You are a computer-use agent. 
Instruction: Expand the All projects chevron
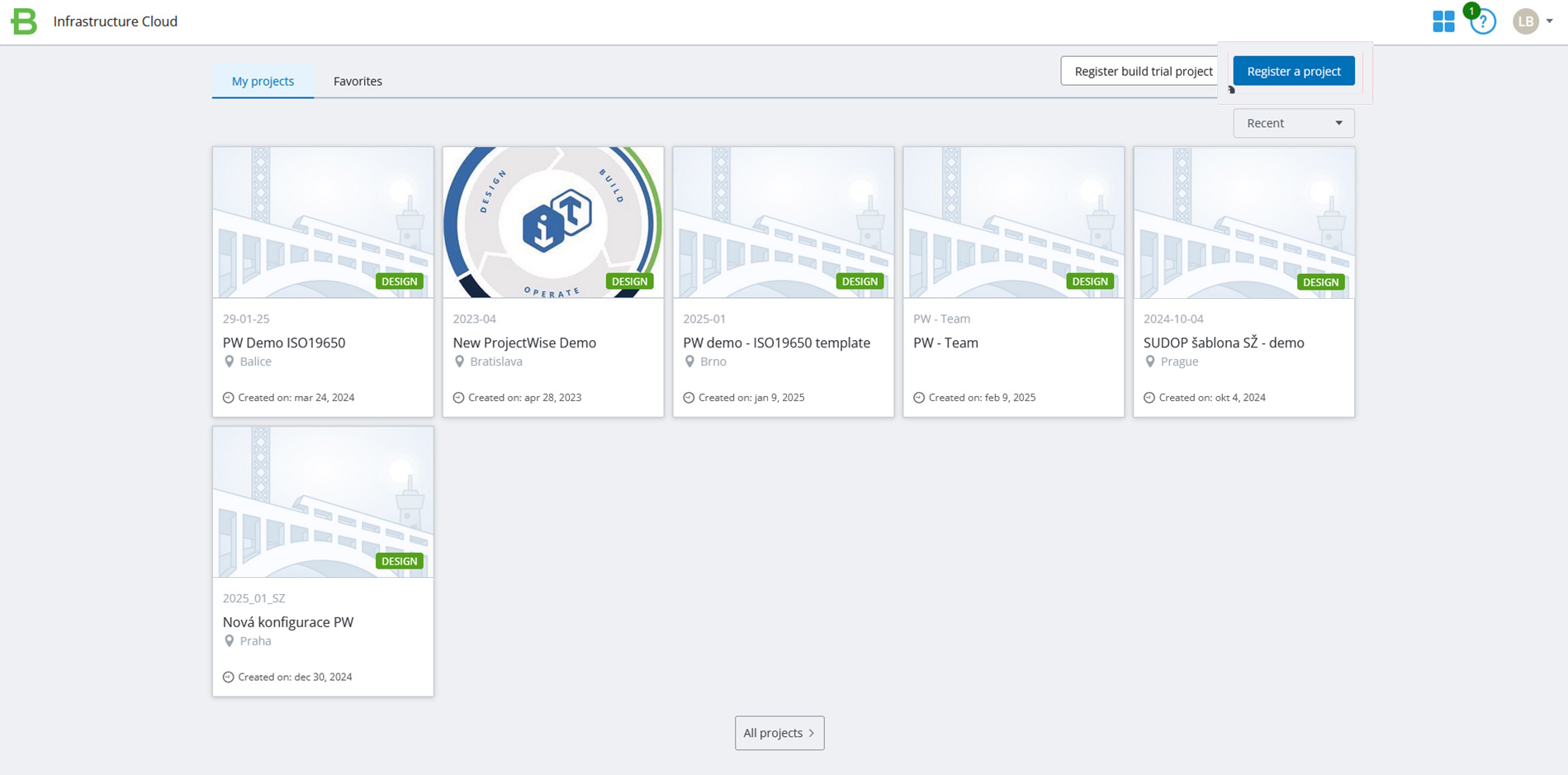(x=812, y=733)
